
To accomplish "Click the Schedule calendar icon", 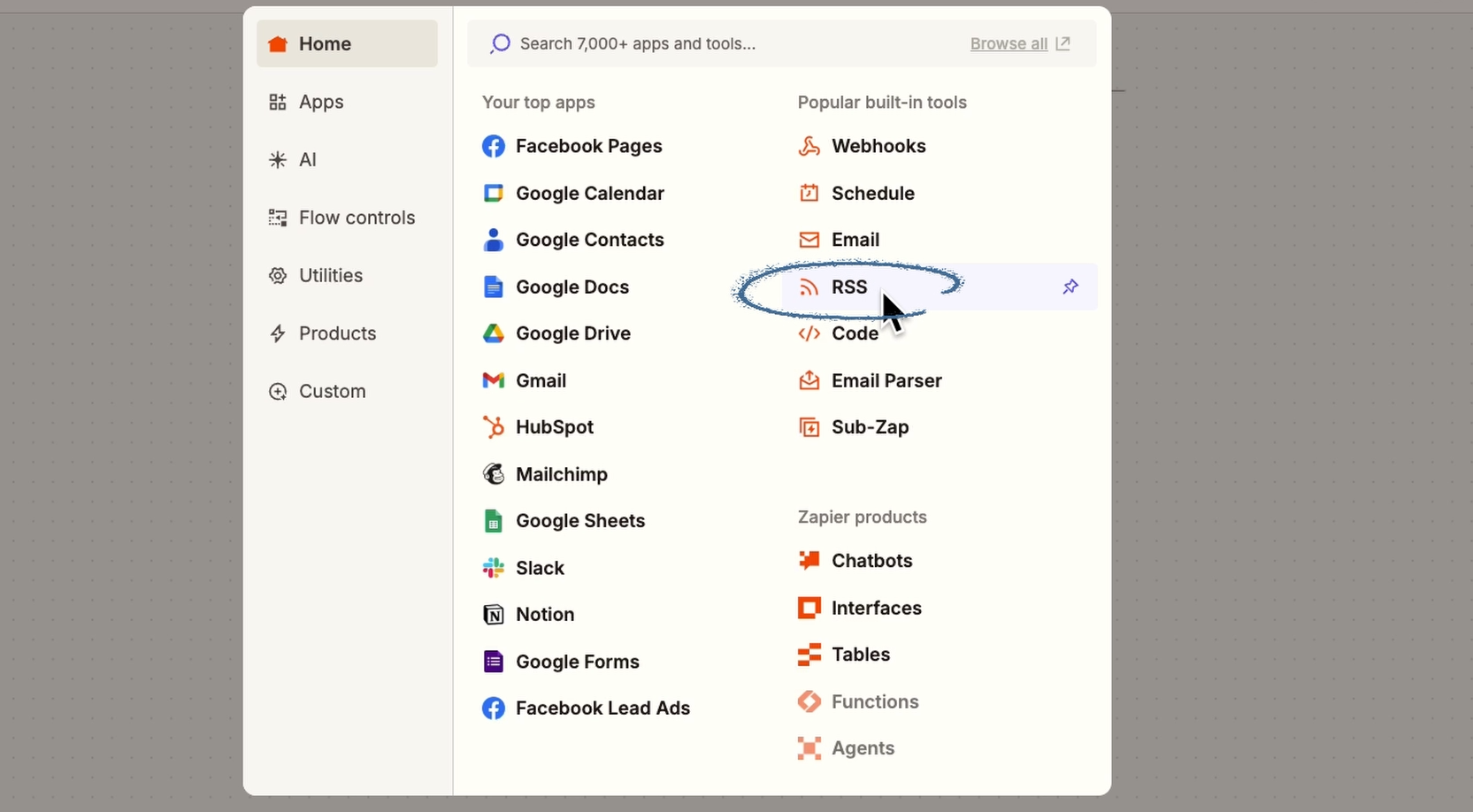I will tap(809, 193).
